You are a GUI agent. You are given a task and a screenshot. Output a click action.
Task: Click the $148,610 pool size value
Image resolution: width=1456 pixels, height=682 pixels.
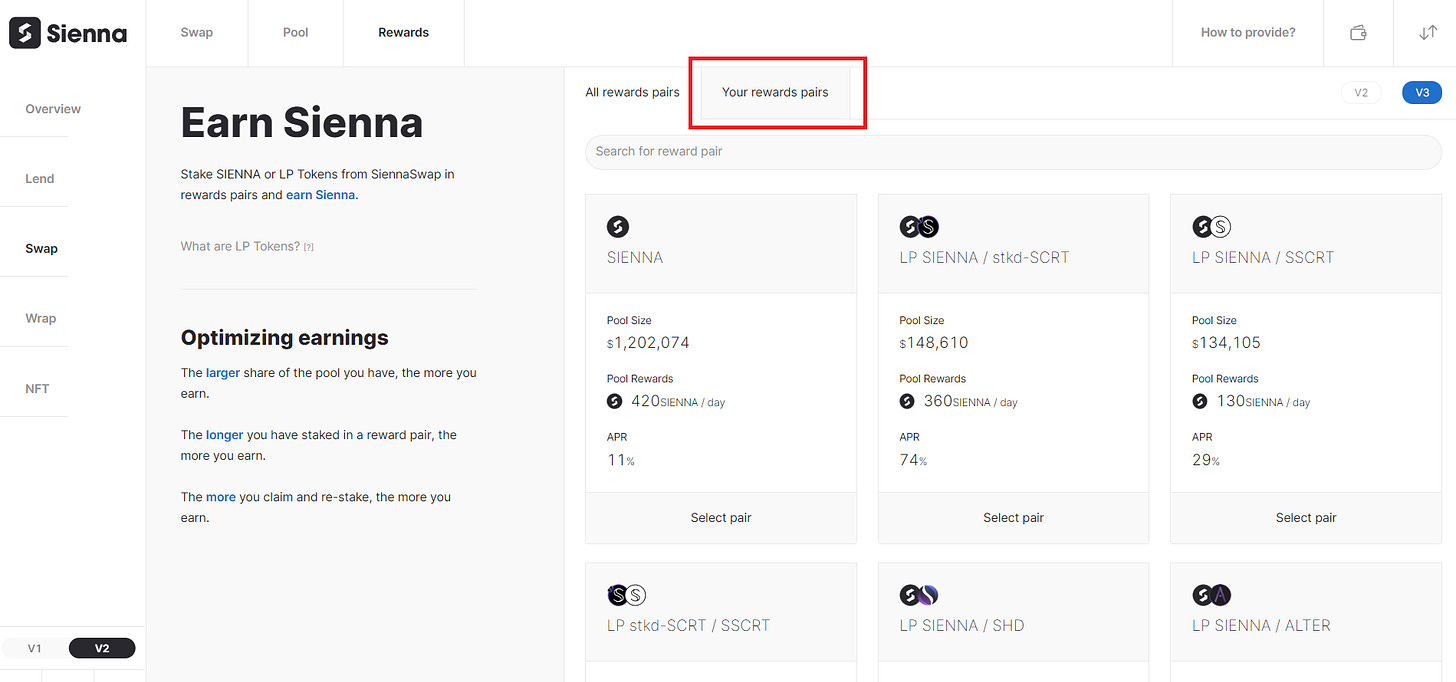point(934,343)
